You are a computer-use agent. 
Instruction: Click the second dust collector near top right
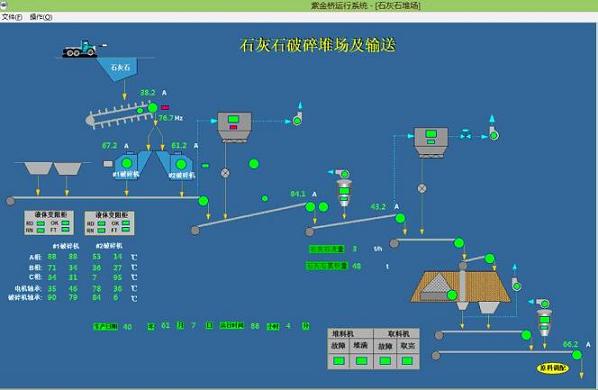pos(431,142)
